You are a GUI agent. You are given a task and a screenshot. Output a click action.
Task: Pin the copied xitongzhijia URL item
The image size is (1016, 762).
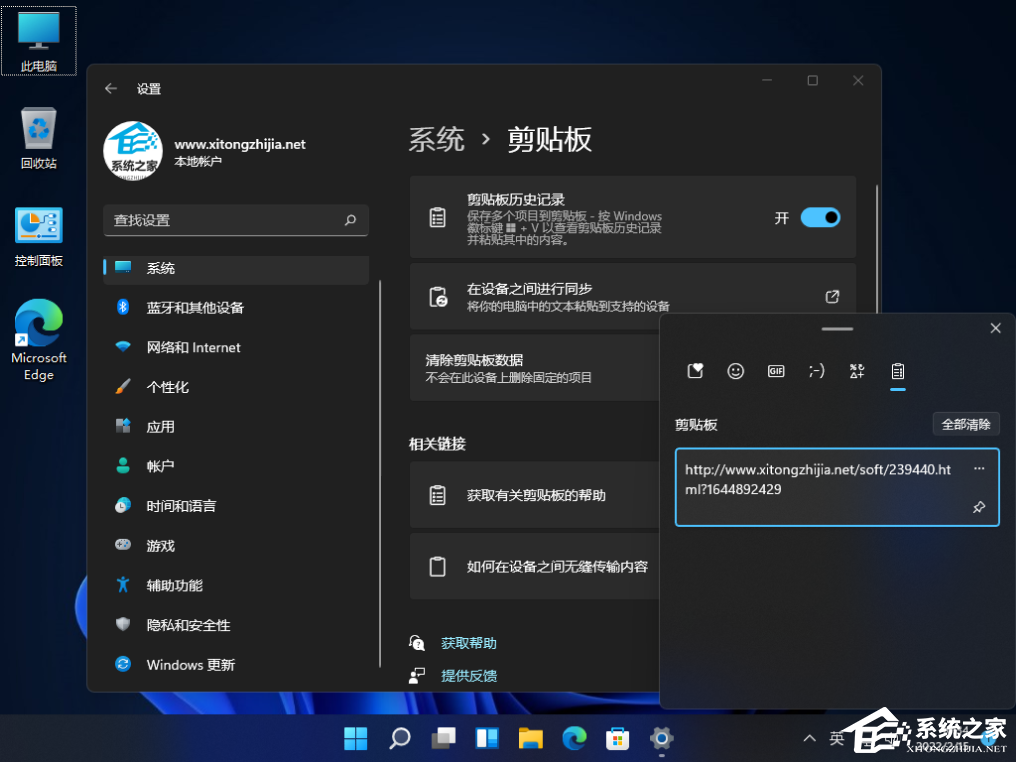[x=979, y=507]
